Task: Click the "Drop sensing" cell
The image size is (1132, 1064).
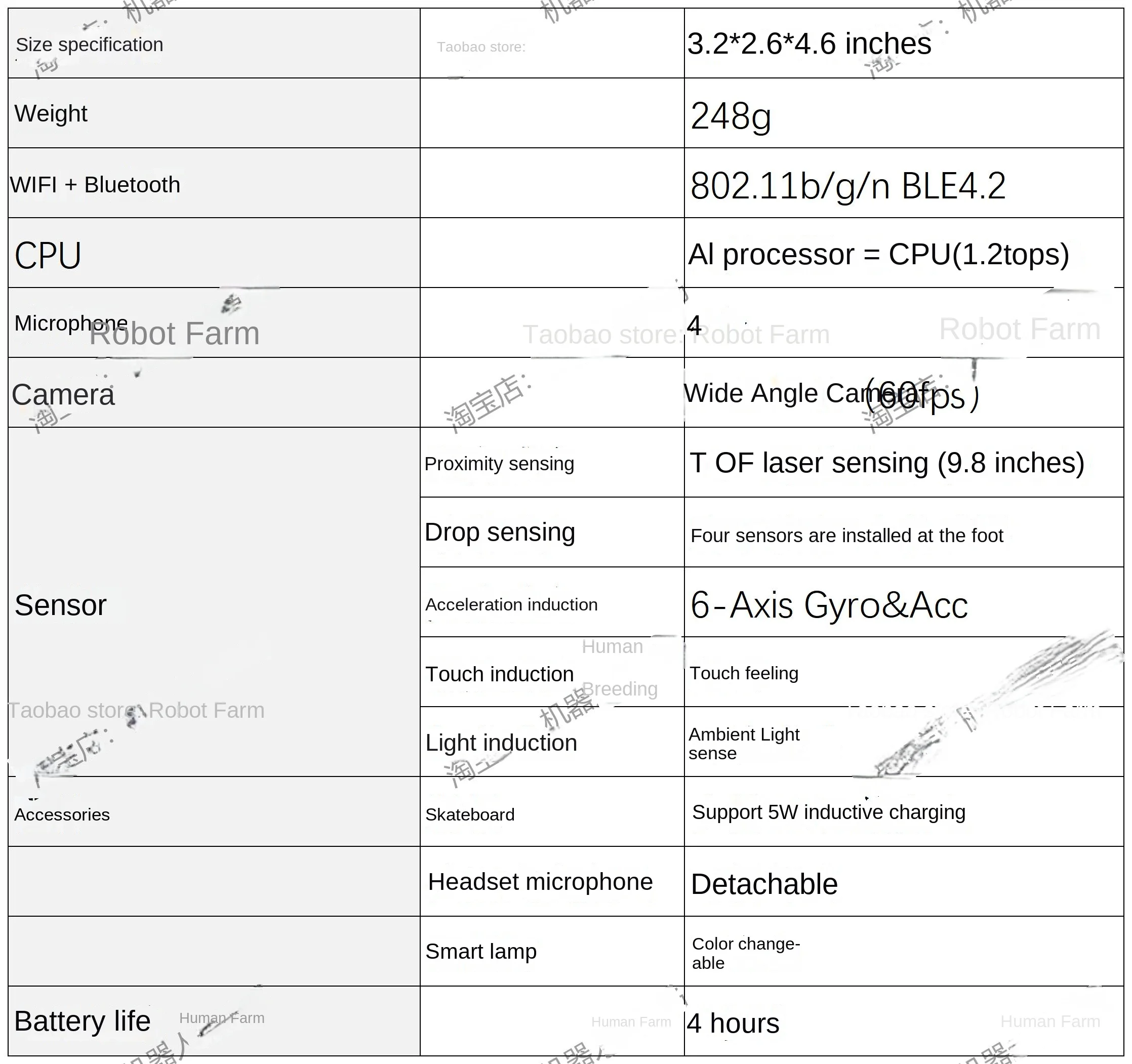Action: coord(500,533)
